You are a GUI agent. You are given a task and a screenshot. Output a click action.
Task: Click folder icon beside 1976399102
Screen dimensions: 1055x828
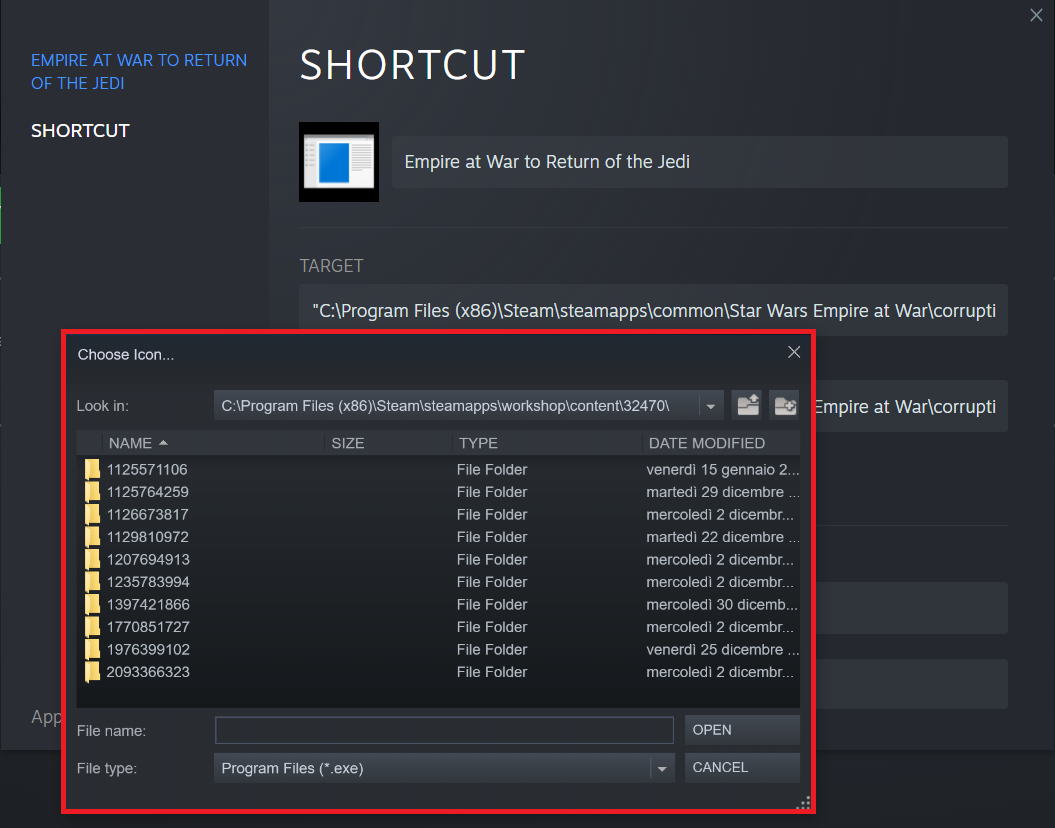[92, 650]
